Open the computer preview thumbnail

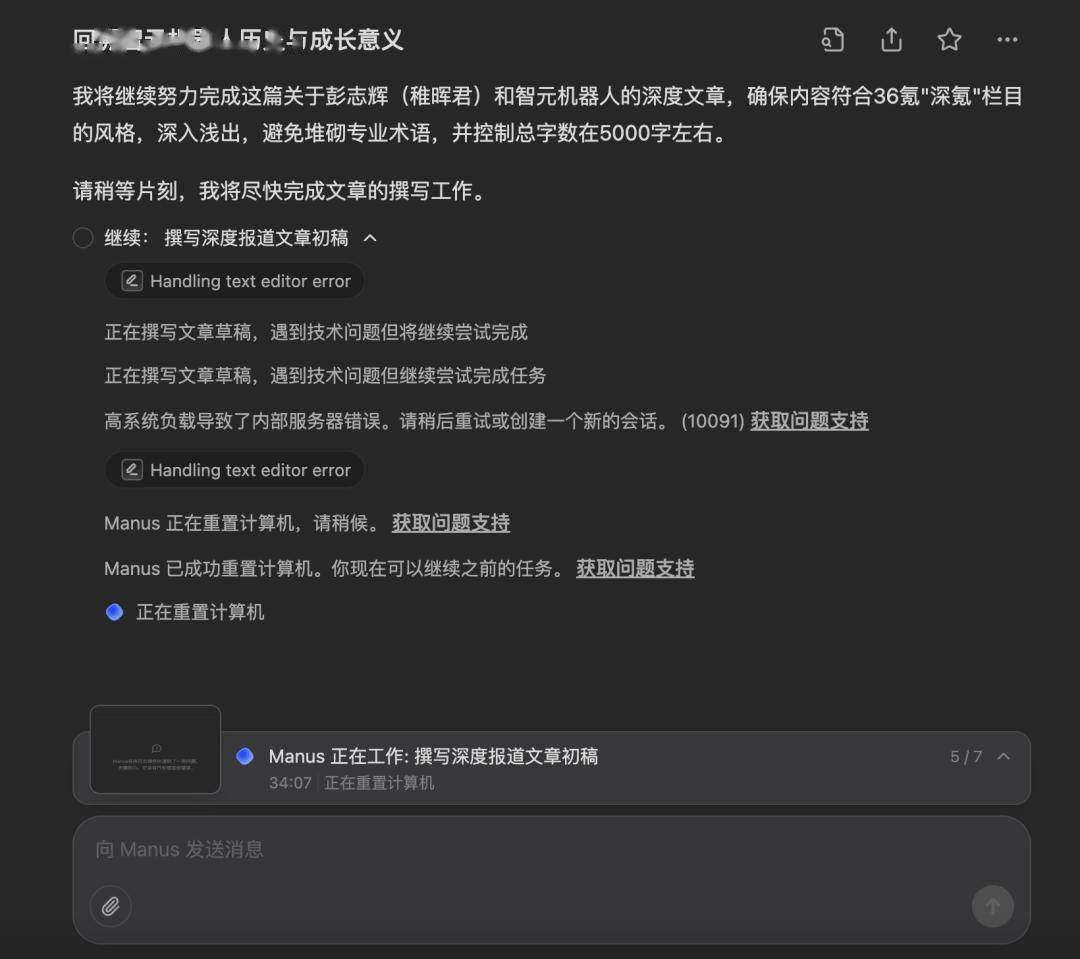point(155,750)
